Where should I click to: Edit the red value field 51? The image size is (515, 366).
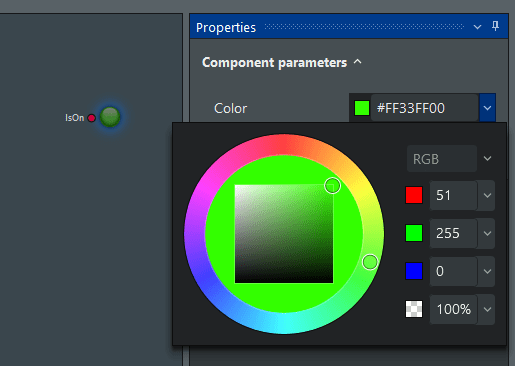(453, 195)
